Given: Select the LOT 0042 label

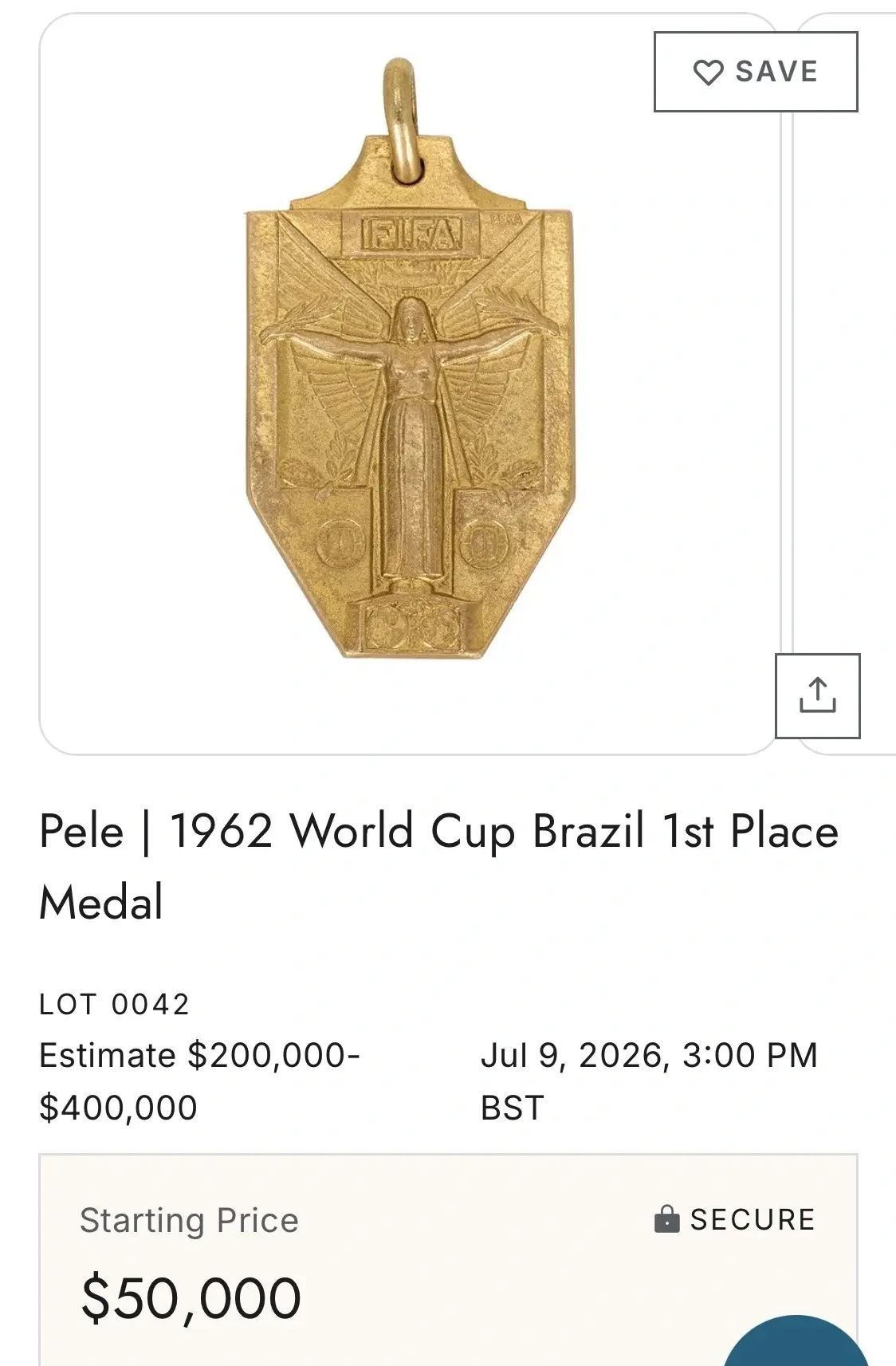Looking at the screenshot, I should click(x=115, y=1005).
